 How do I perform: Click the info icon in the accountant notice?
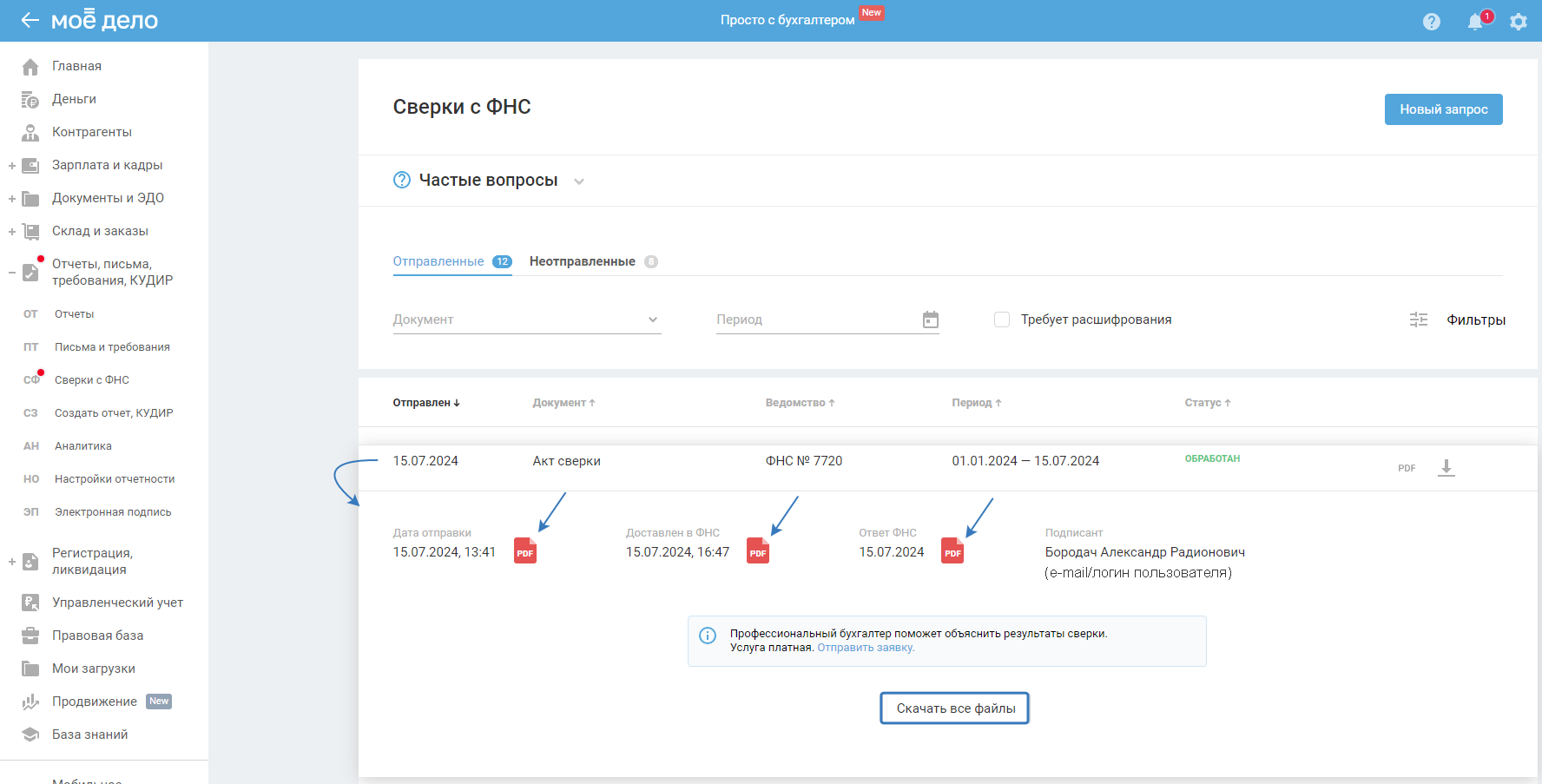tap(708, 636)
